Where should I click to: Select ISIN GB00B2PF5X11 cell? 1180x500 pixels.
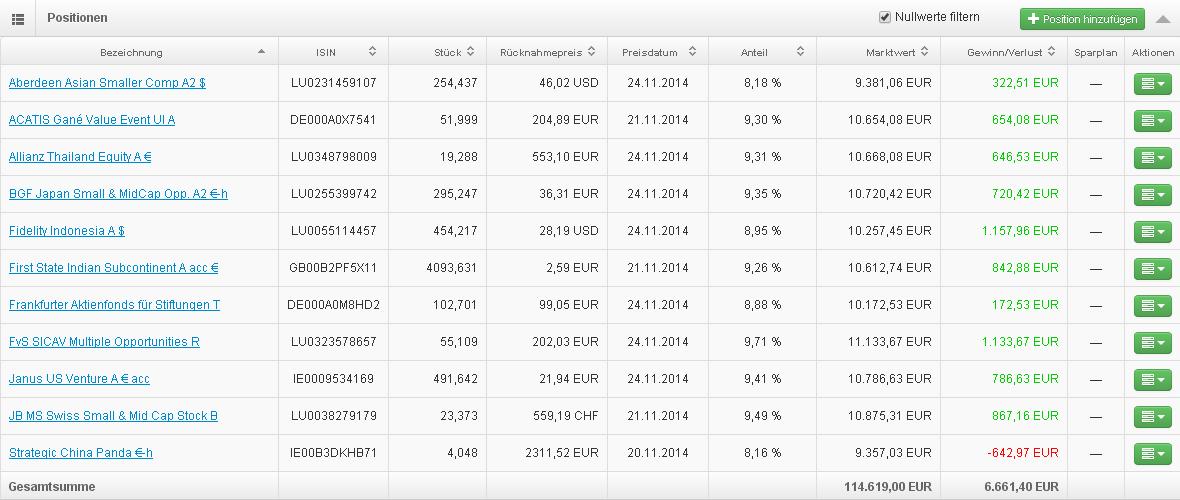333,267
